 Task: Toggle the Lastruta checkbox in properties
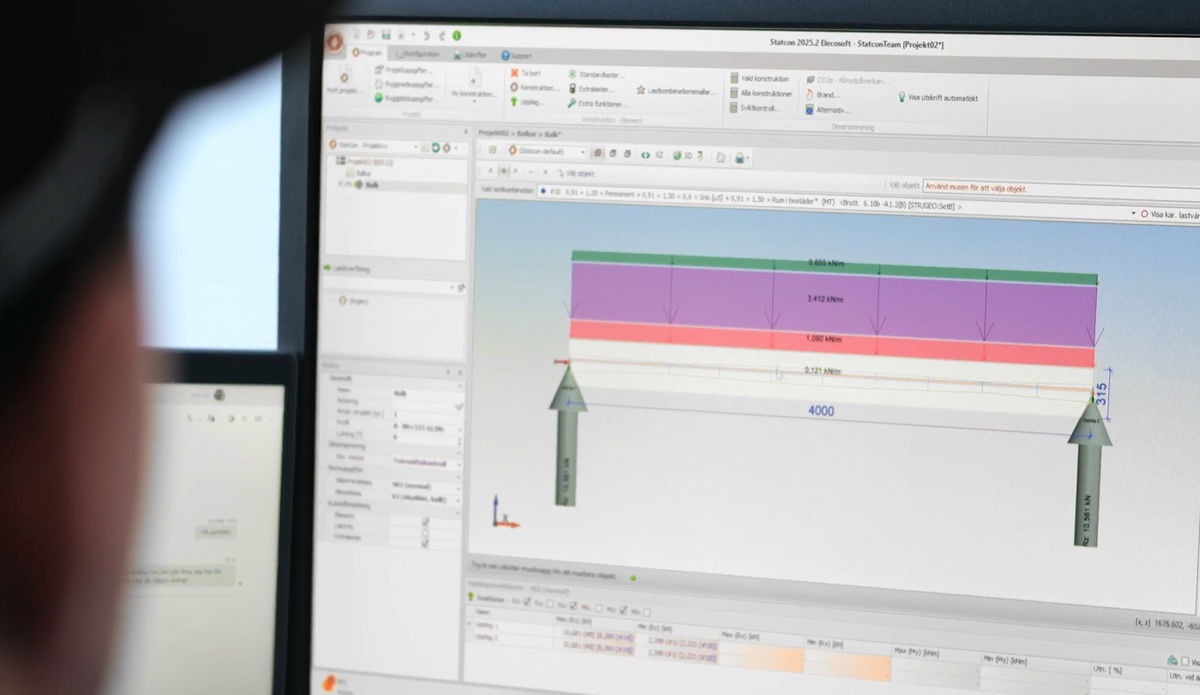(x=425, y=533)
